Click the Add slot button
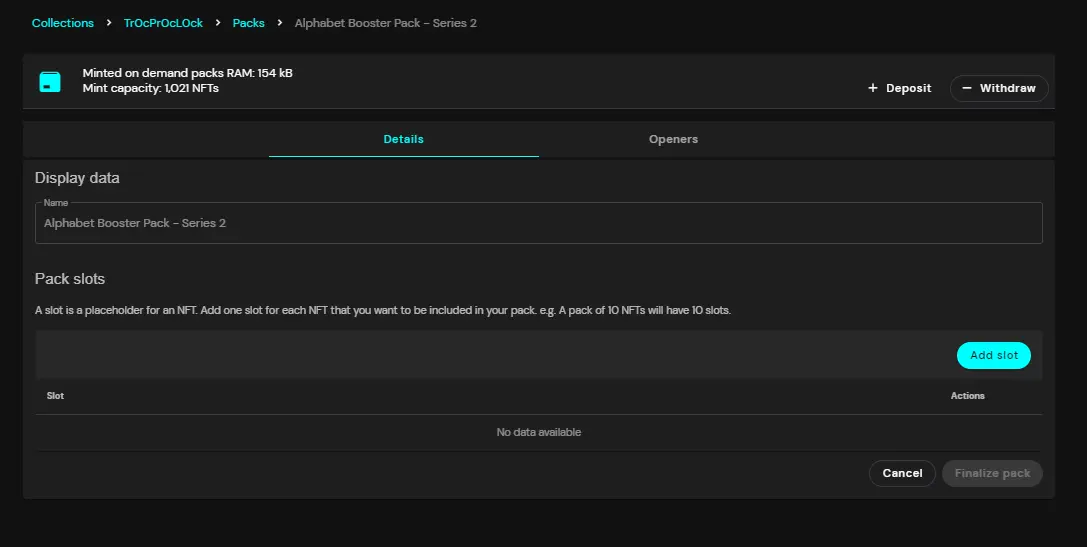Viewport: 1087px width, 547px height. [993, 355]
